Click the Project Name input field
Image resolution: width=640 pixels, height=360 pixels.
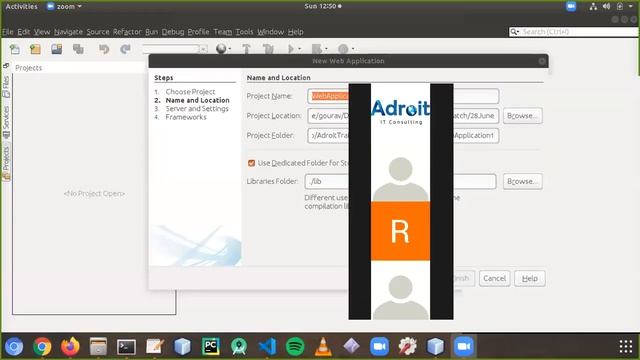(x=403, y=96)
